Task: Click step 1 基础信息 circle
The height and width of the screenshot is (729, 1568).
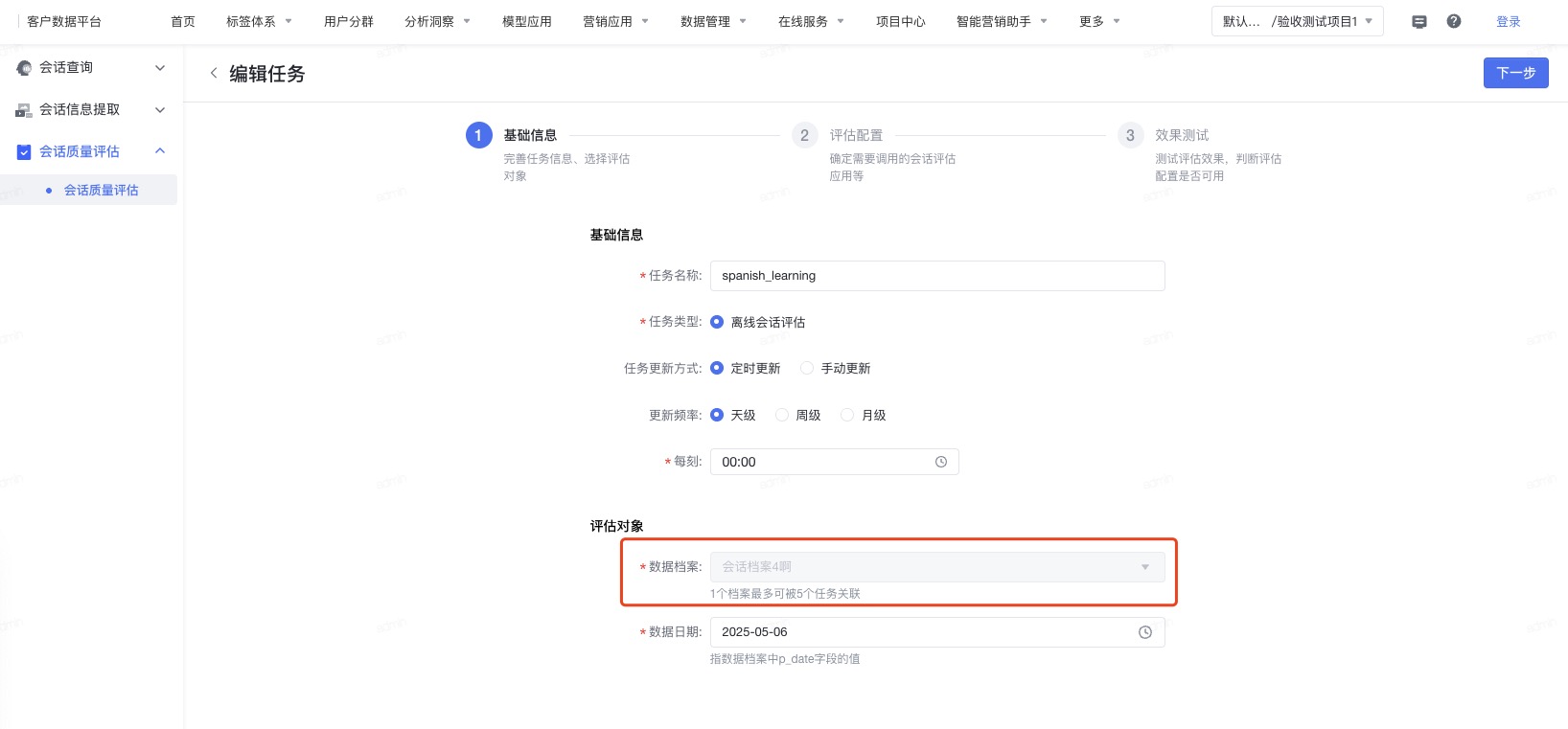Action: coord(478,135)
